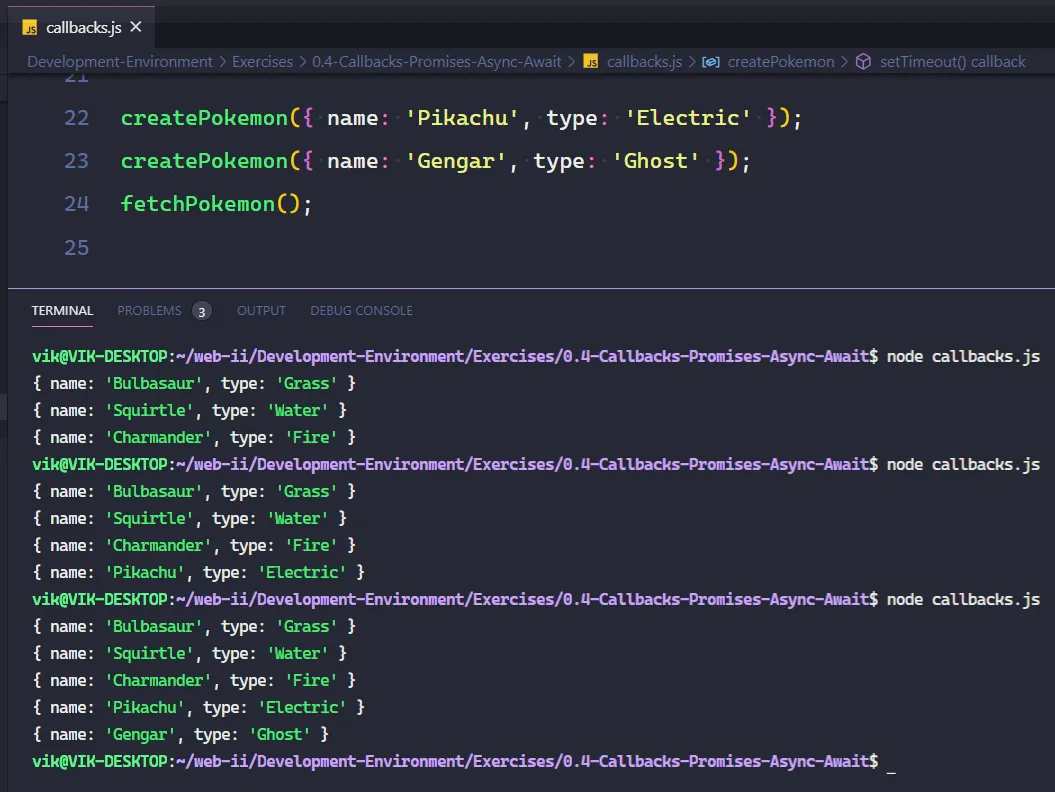Open Development-Environment breadcrumb folder

click(120, 62)
